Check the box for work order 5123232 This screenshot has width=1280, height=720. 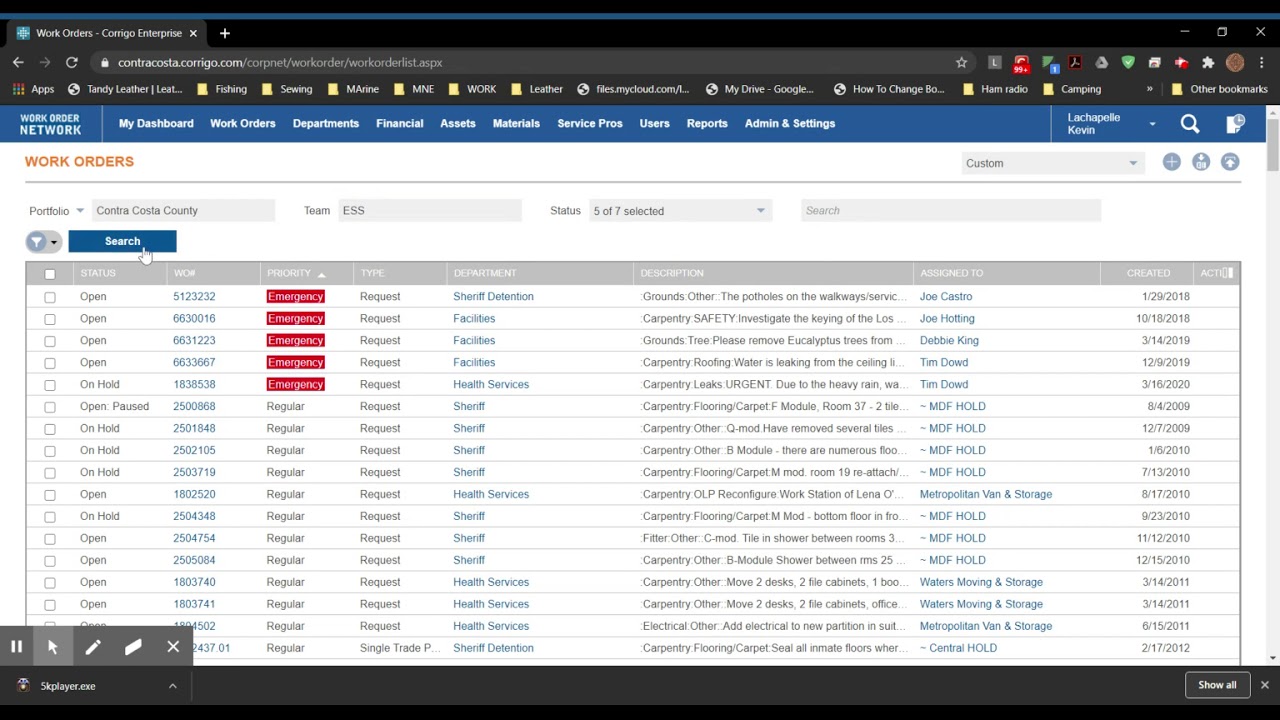click(50, 297)
